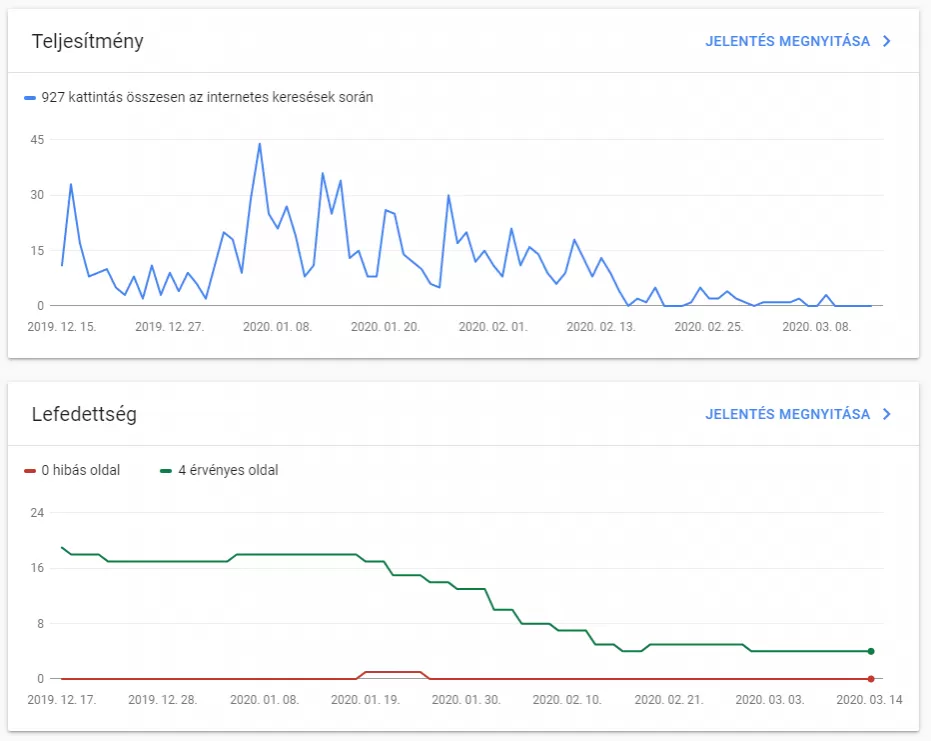This screenshot has height=741, width=931.
Task: Click the green endpoint dot of valid pages
Action: coord(871,651)
